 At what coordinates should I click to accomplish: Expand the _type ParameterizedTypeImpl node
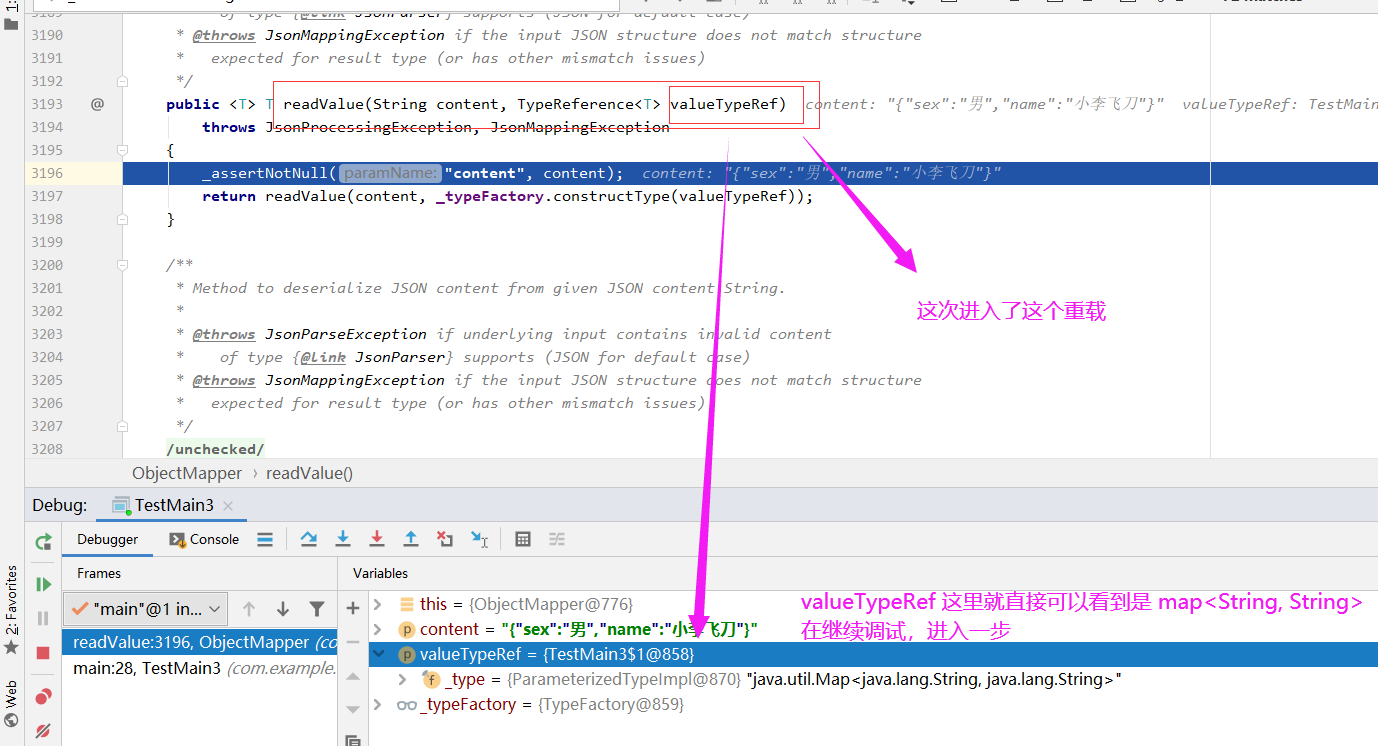pyautogui.click(x=401, y=679)
